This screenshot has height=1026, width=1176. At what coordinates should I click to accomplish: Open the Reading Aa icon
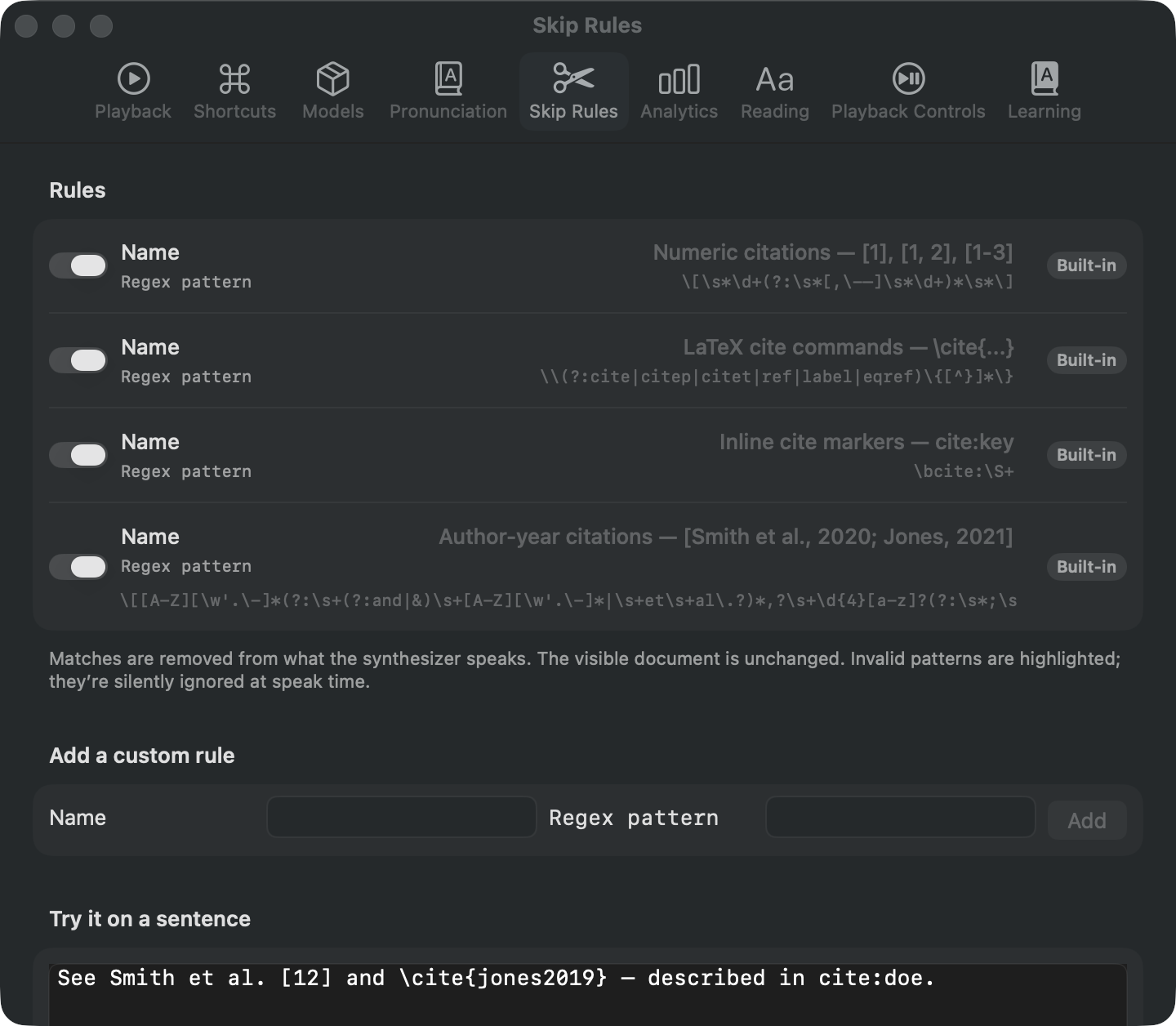point(774,80)
